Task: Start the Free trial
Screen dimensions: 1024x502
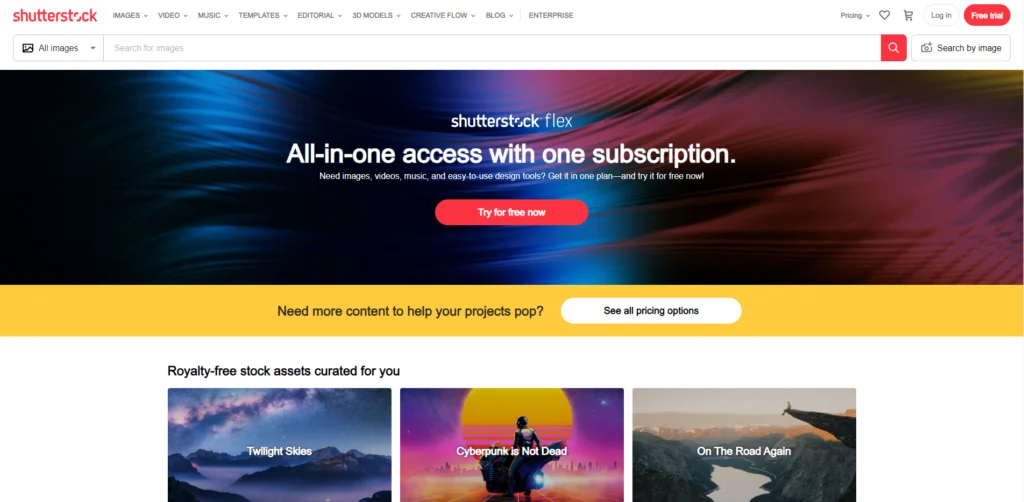Action: click(x=987, y=15)
